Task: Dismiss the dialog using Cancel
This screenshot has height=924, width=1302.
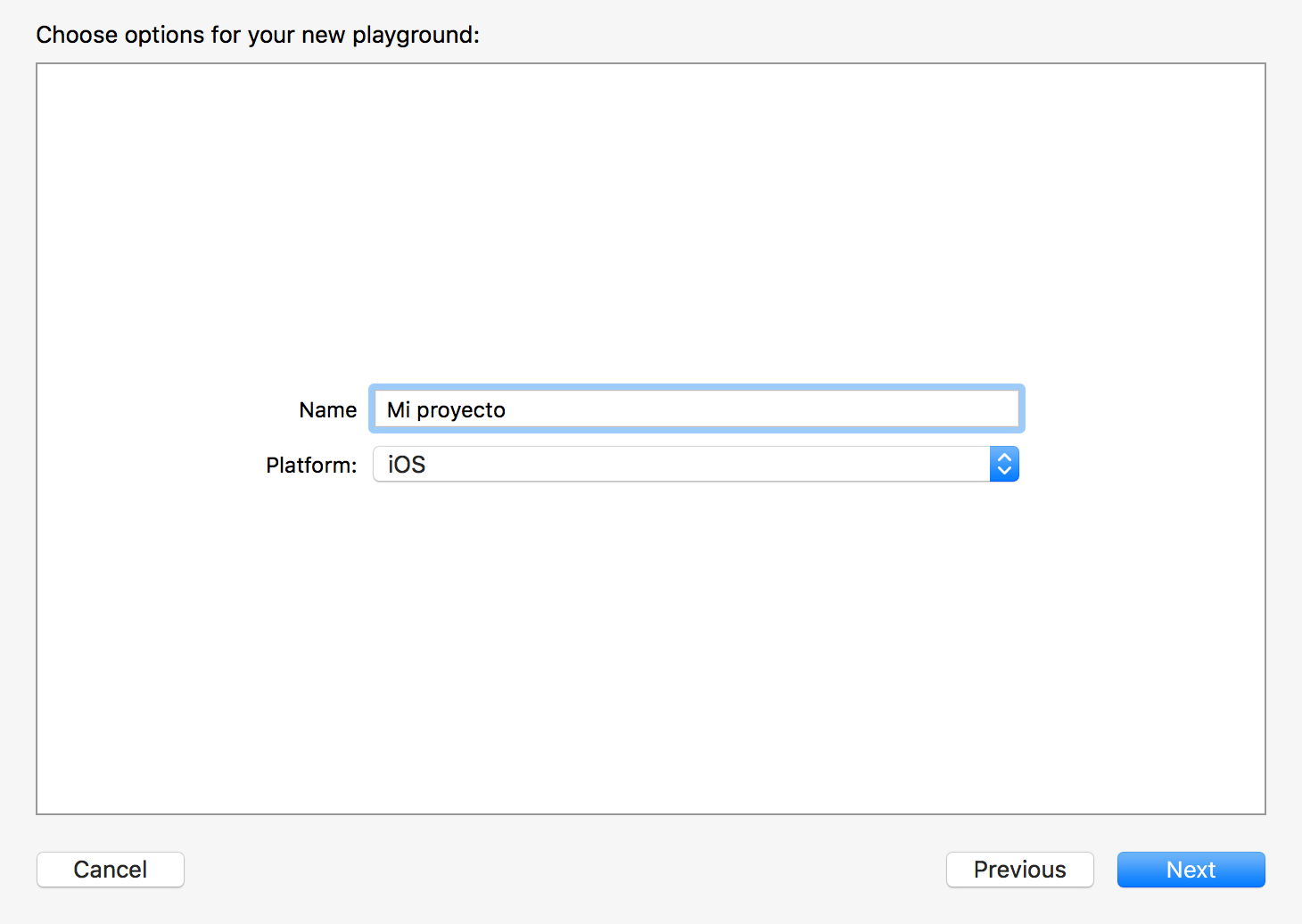Action: click(x=111, y=870)
